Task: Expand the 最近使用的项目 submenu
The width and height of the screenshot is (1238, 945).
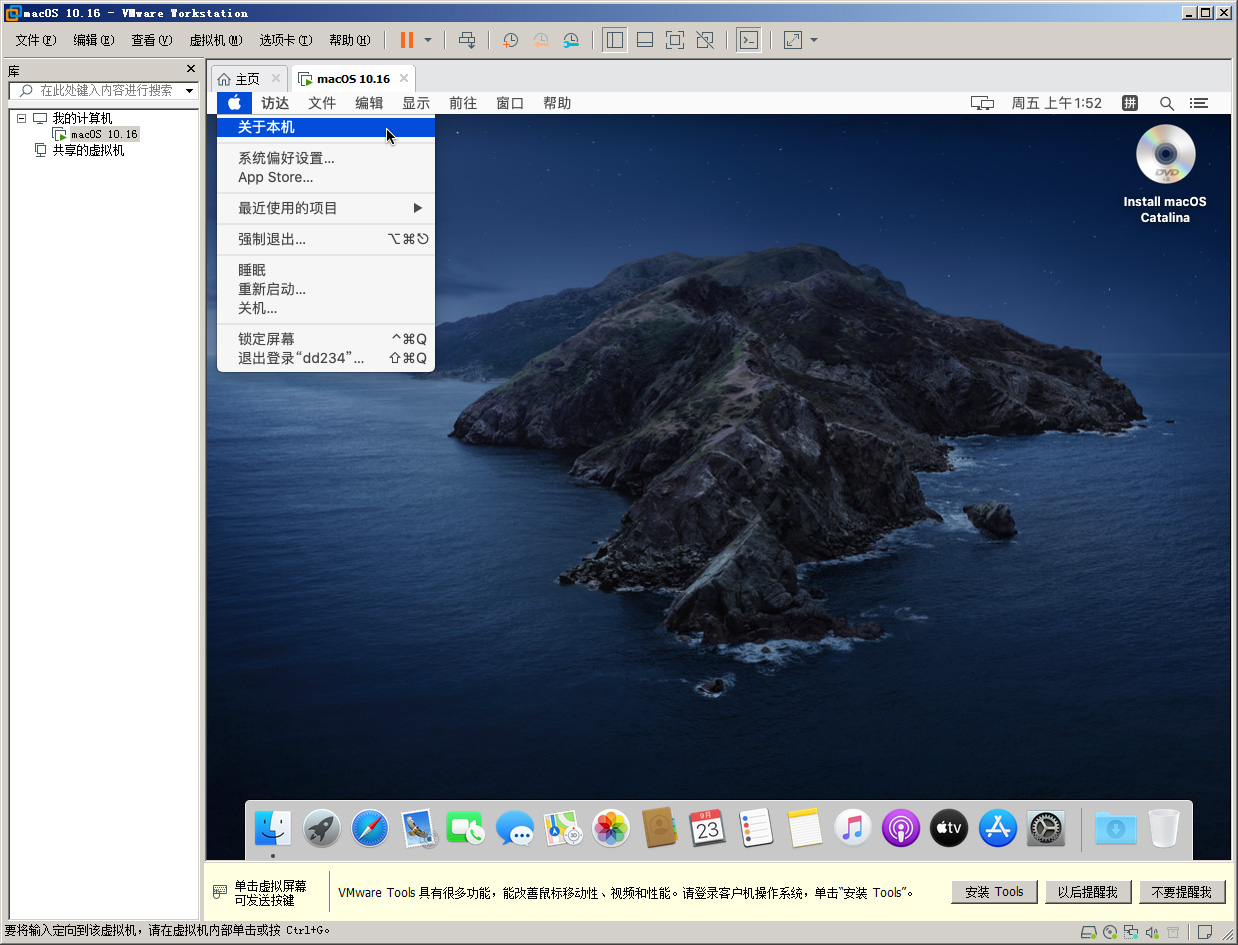Action: coord(326,208)
